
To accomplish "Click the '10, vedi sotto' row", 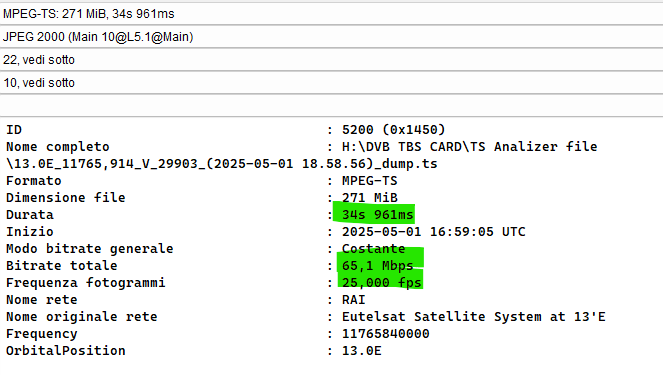I will click(x=332, y=82).
